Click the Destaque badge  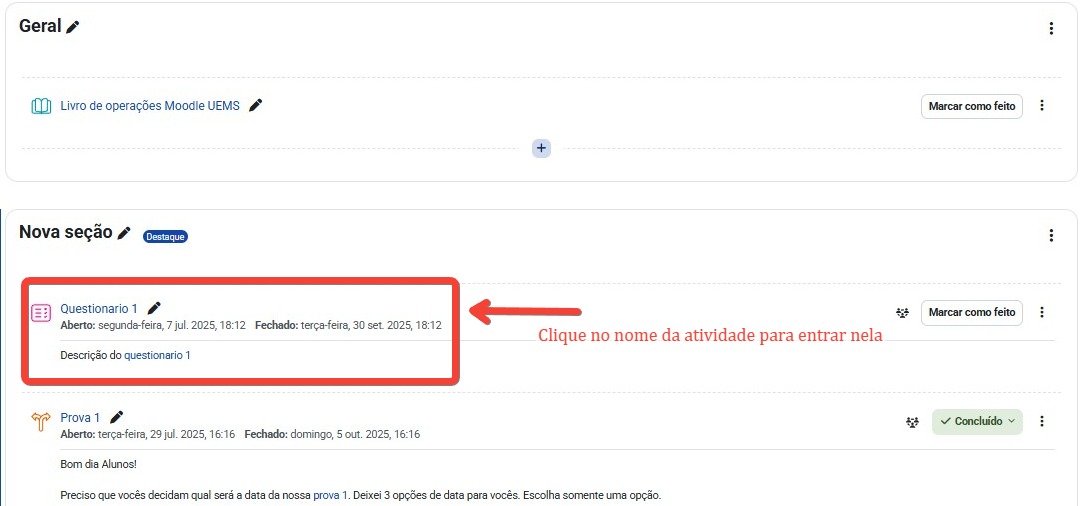click(165, 237)
